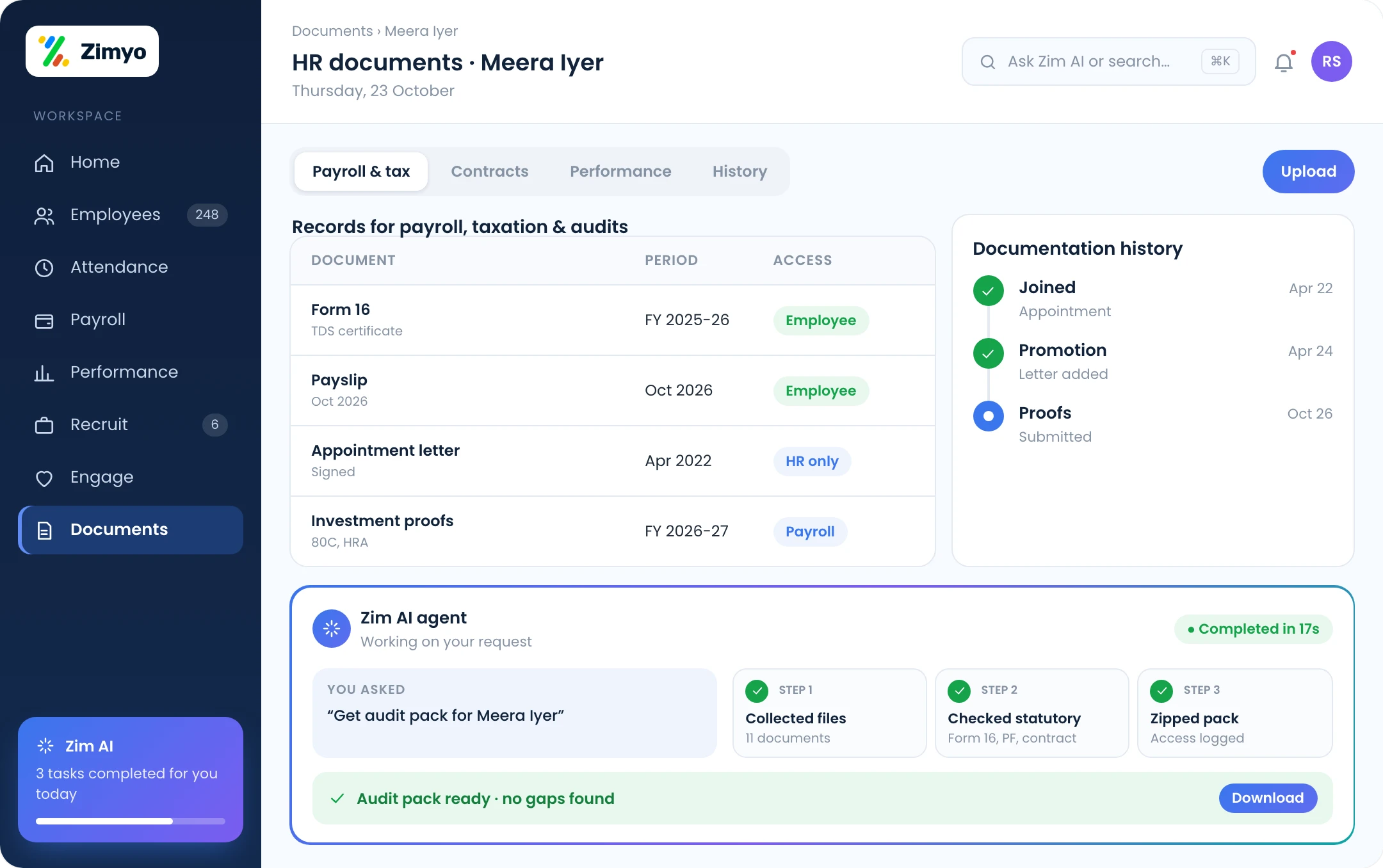This screenshot has width=1383, height=868.
Task: Click the Employees people icon
Action: [44, 215]
